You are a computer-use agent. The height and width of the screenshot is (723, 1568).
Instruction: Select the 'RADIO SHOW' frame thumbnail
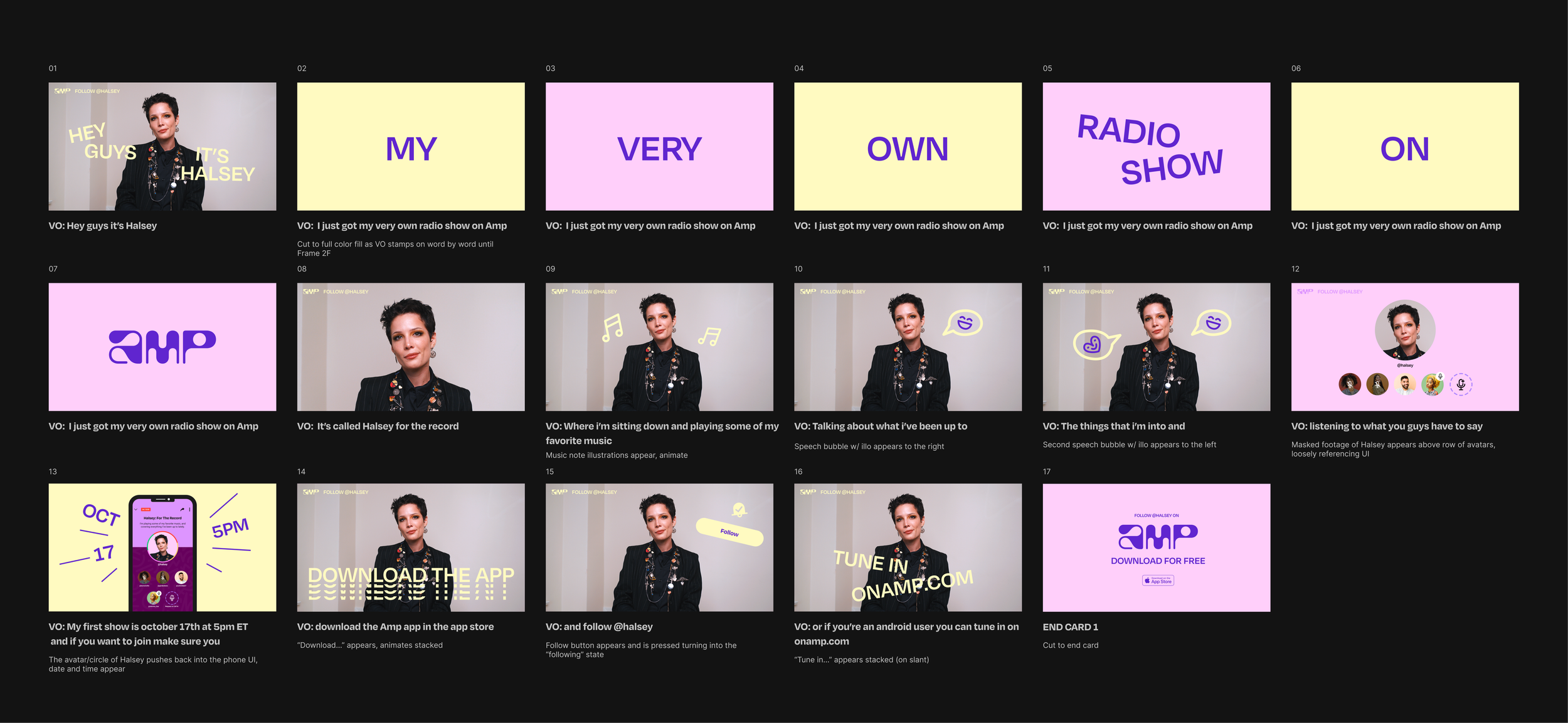[1157, 146]
